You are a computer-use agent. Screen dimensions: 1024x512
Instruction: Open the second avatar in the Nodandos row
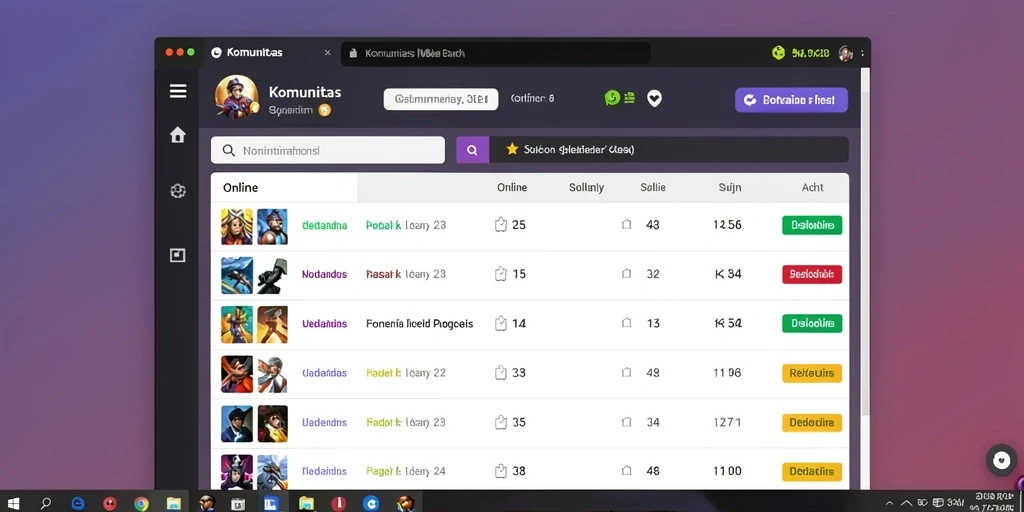[272, 275]
